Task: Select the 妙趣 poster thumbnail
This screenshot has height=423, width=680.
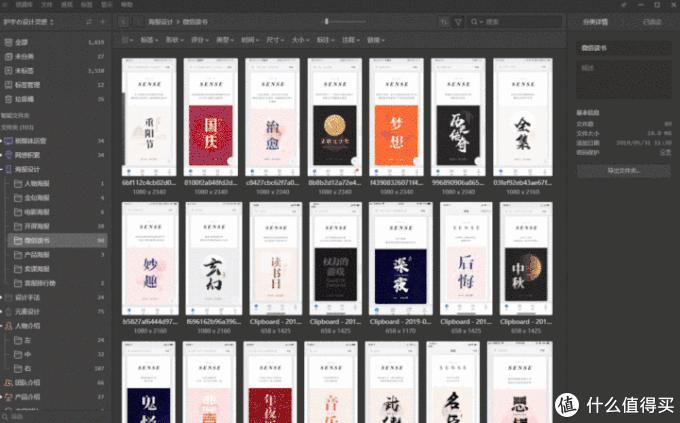Action: (150, 259)
